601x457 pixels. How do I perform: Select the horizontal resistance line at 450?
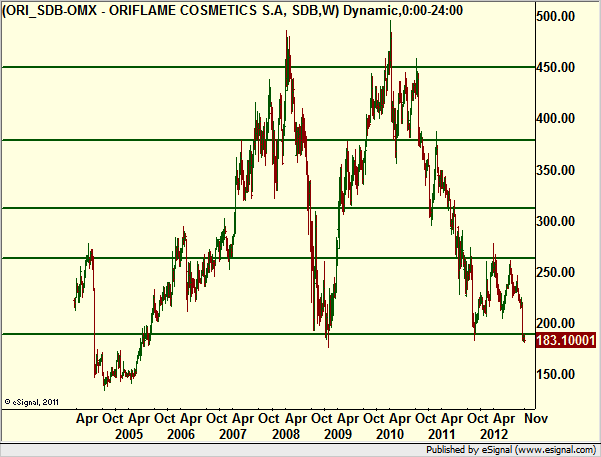tap(268, 67)
